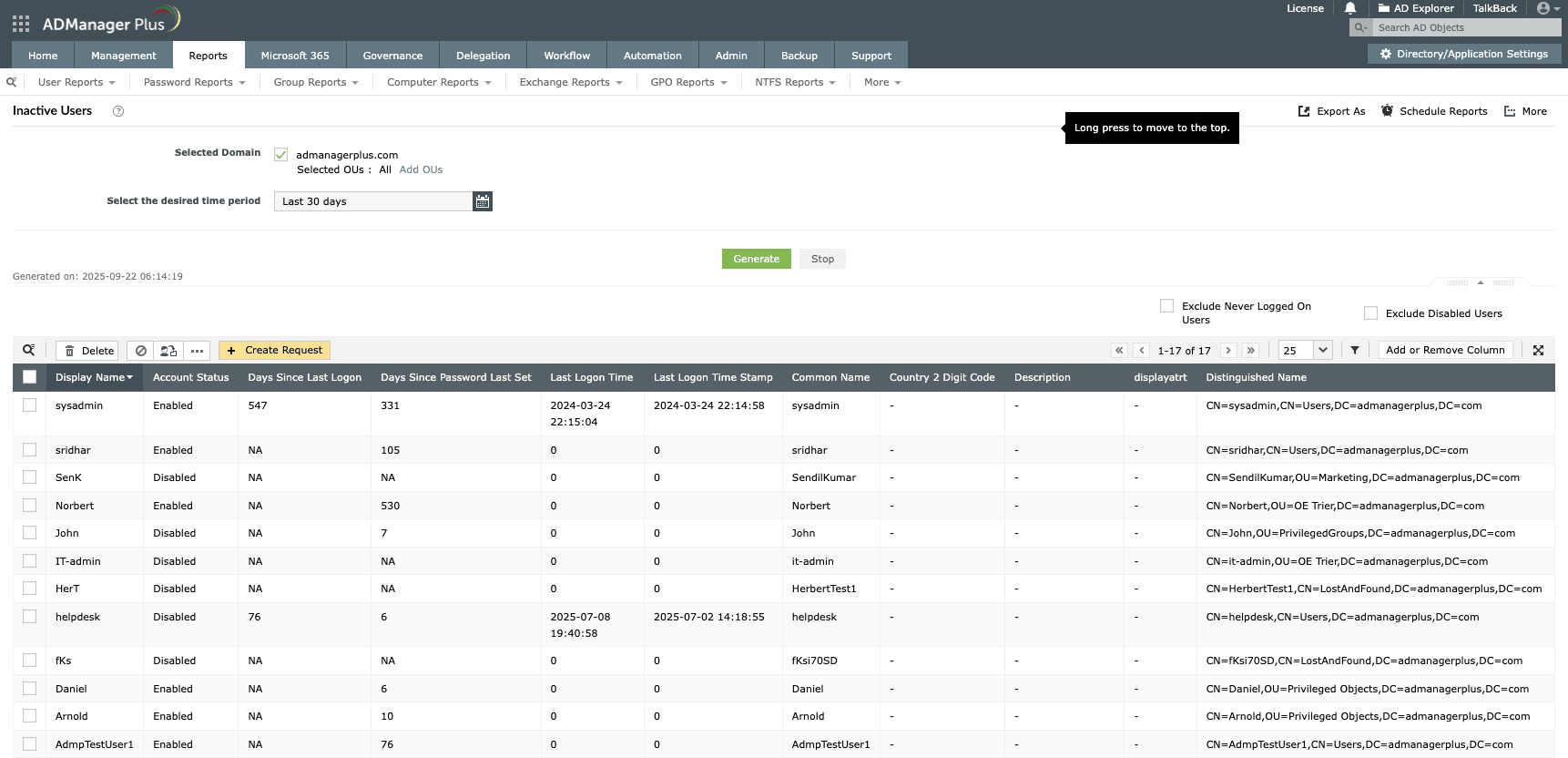
Task: Click the AD object search type icon
Action: (1360, 27)
